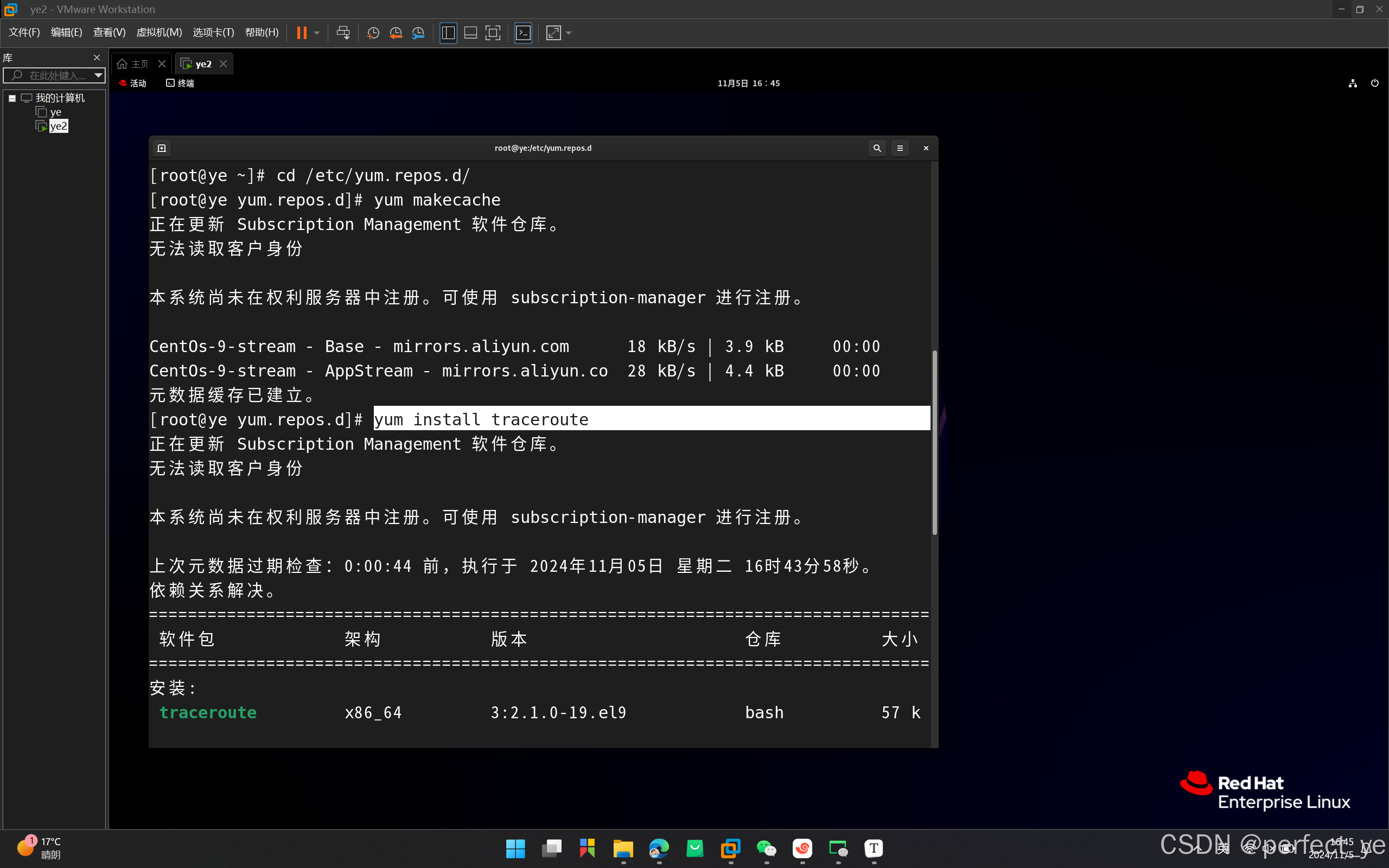Screen dimensions: 1389x868
Task: Revert VM to previous snapshot
Action: point(396,33)
